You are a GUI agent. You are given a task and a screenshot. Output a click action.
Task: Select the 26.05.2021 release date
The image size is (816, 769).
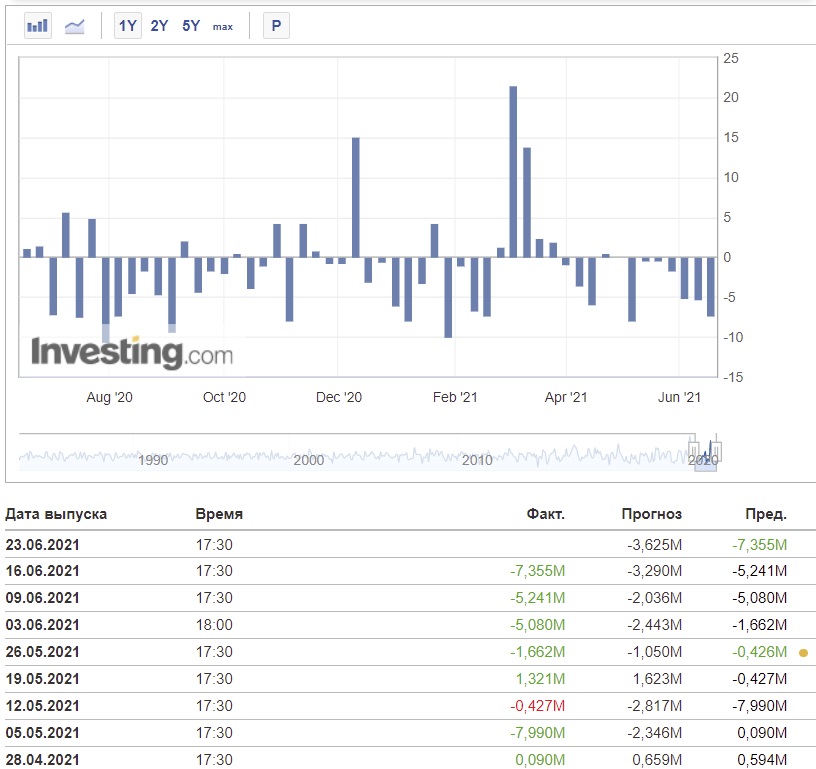click(43, 652)
